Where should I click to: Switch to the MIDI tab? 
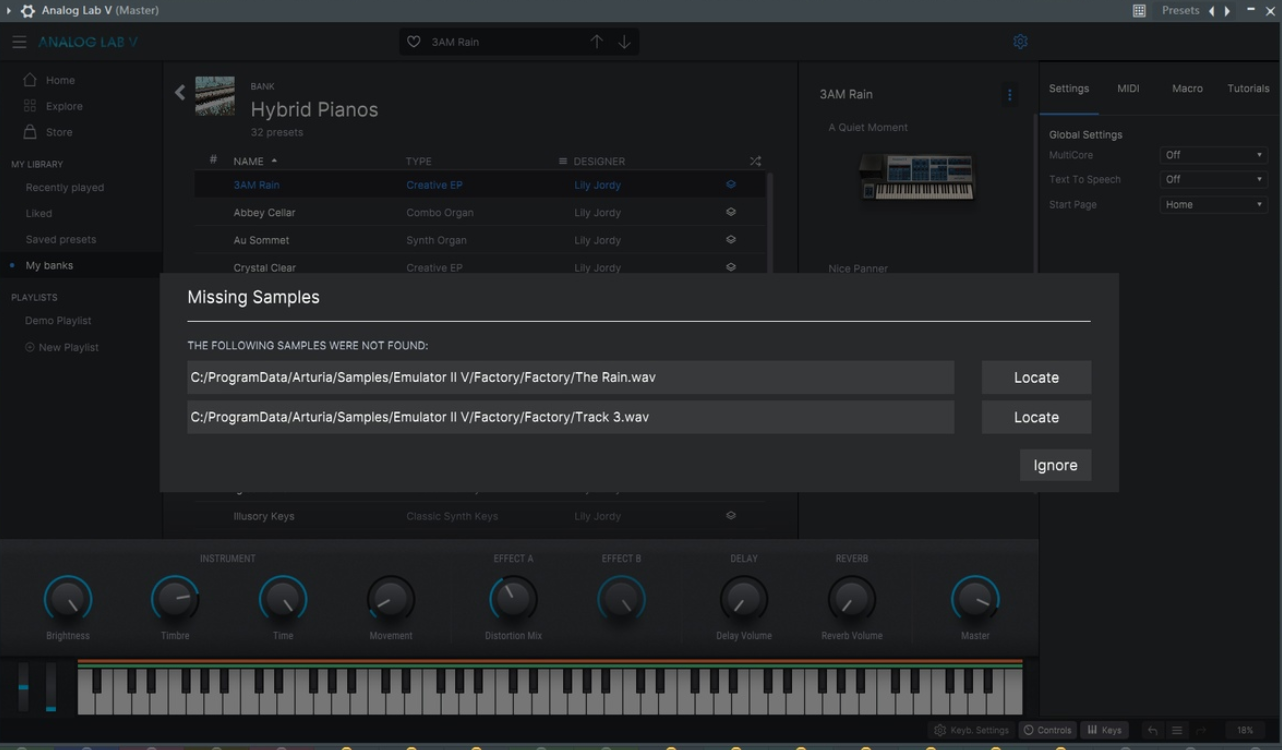[x=1128, y=89]
